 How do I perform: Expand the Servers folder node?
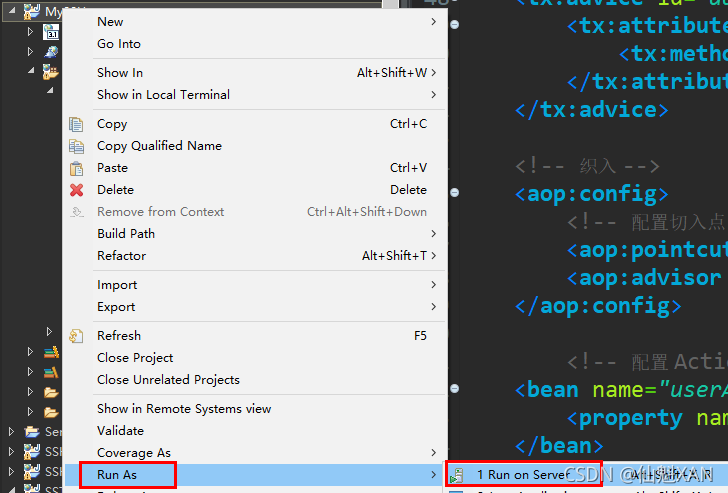point(11,431)
